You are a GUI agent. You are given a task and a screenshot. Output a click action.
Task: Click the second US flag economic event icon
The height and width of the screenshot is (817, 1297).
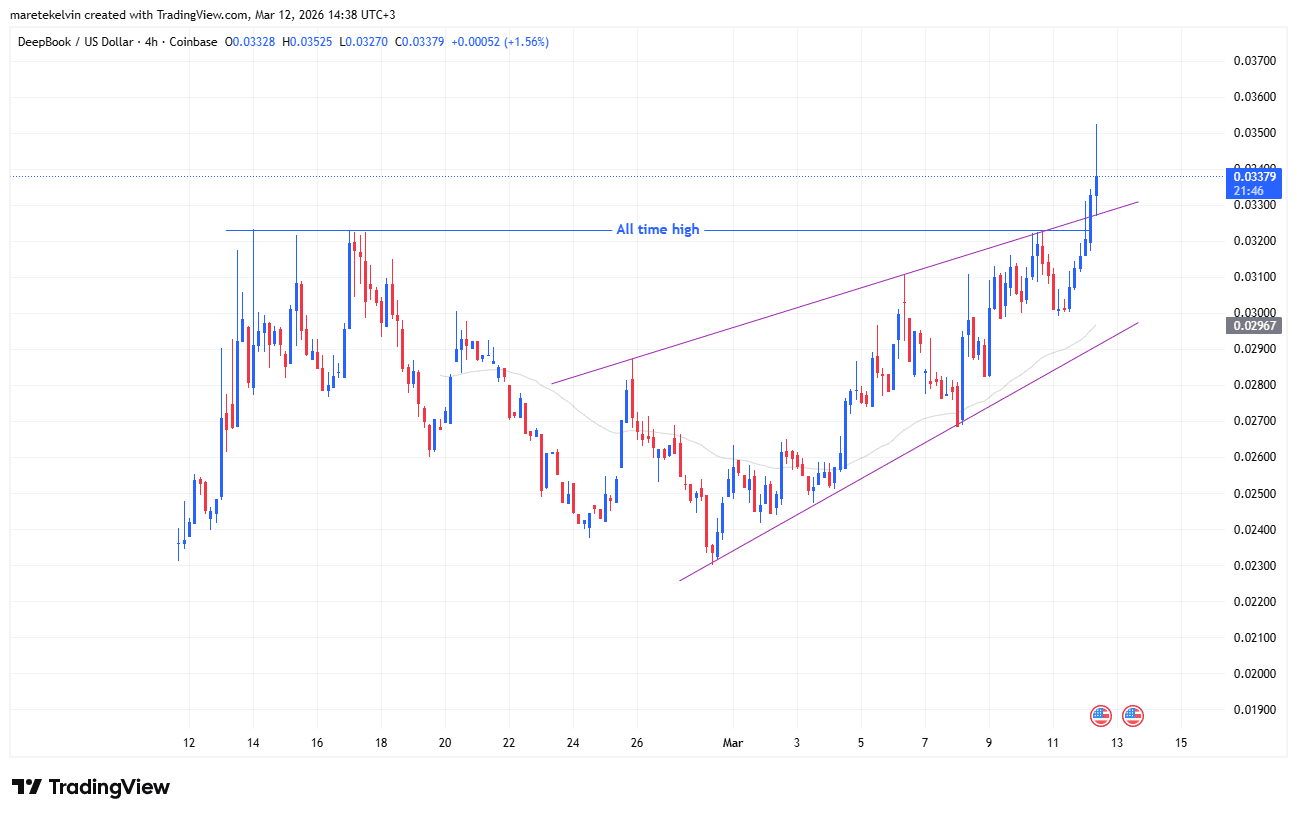(1132, 715)
